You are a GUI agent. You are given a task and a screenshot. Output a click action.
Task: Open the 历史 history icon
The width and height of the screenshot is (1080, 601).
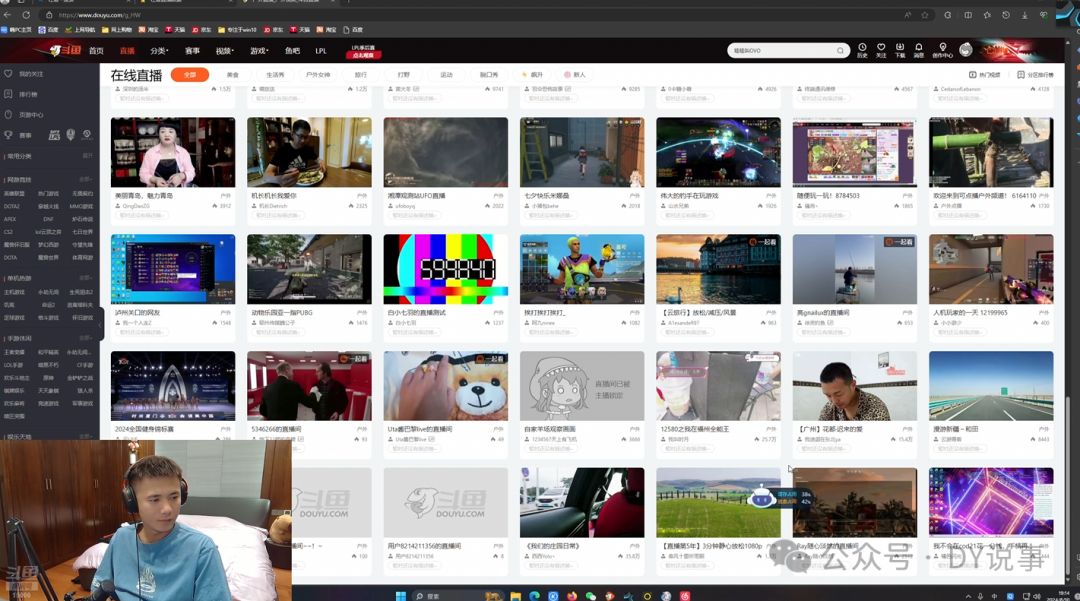tap(862, 50)
